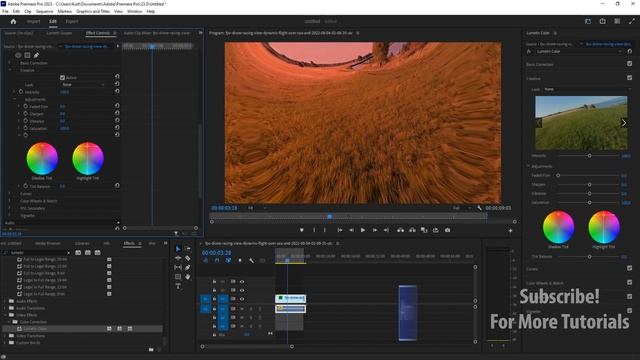Viewport: 640px width, 360px height.
Task: Toggle Linked Selection in the timeline
Action: click(x=228, y=260)
